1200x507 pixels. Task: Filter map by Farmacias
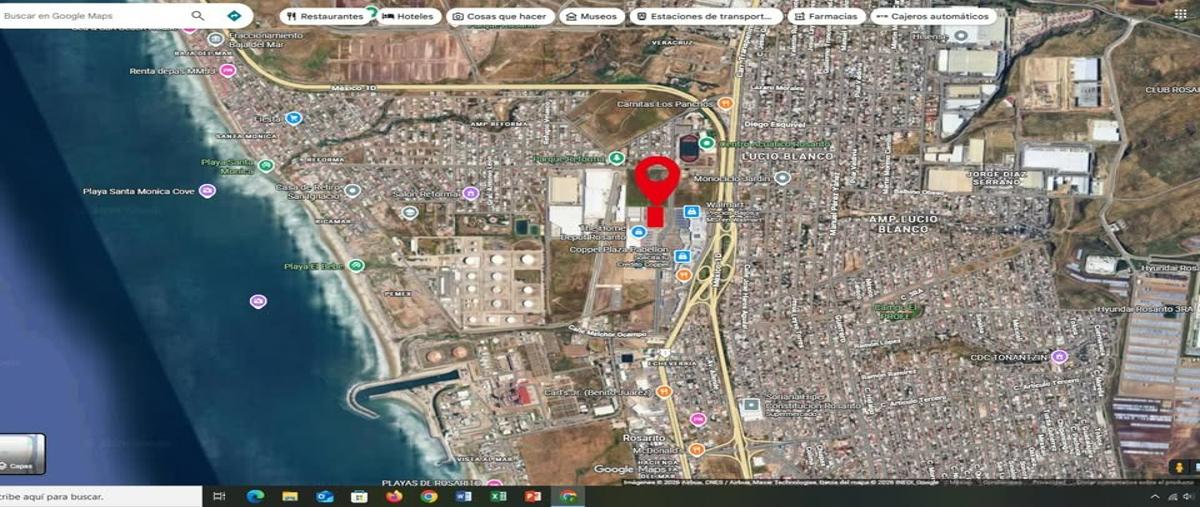[x=826, y=16]
